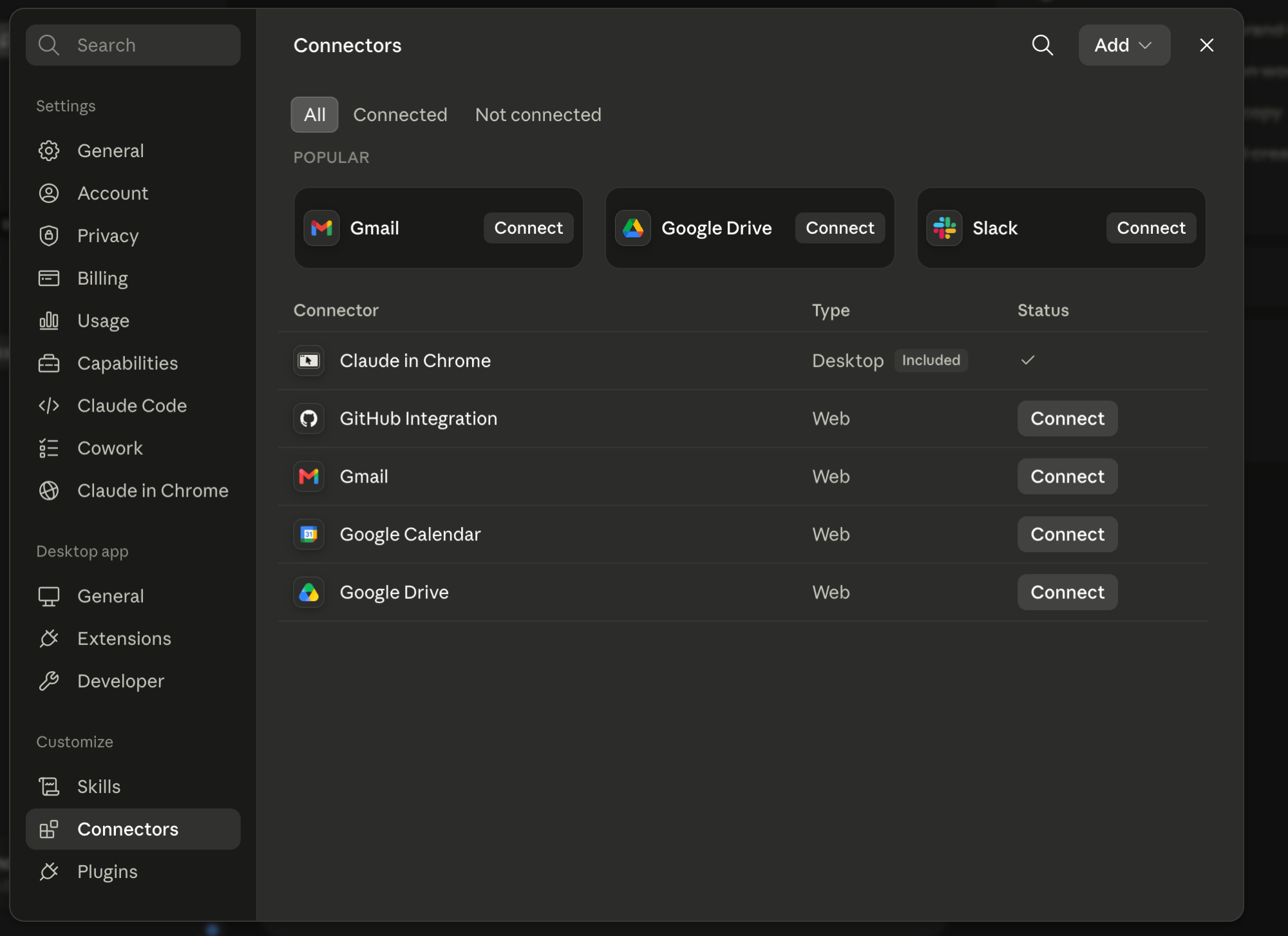Open the Account settings icon
The image size is (1288, 936).
pos(49,193)
